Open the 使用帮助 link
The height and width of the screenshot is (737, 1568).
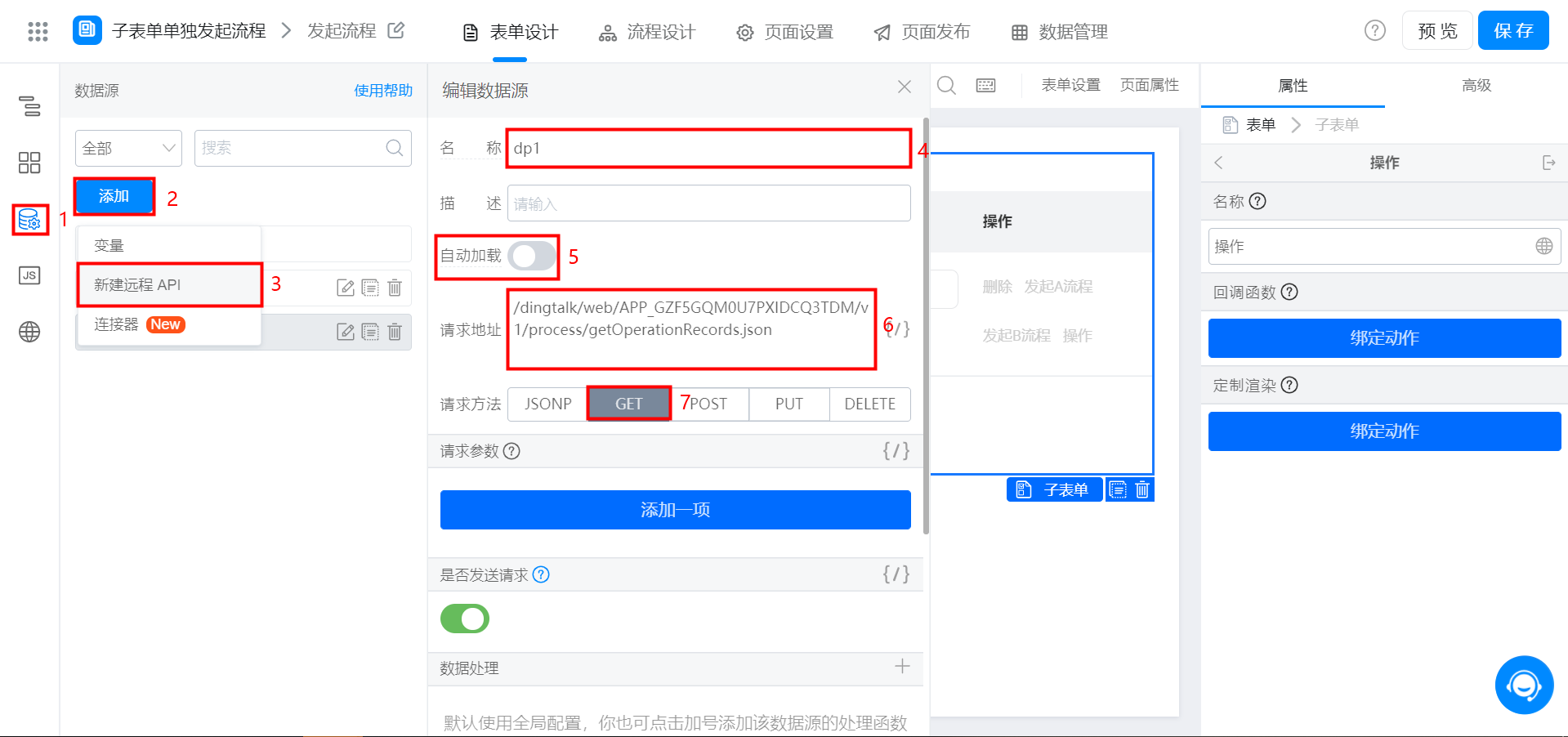point(383,90)
